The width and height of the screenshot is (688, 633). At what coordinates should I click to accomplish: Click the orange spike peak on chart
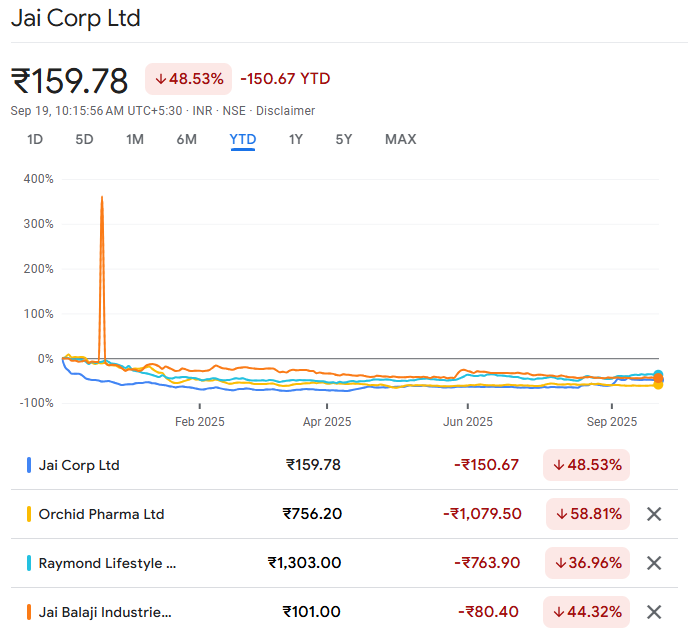102,197
